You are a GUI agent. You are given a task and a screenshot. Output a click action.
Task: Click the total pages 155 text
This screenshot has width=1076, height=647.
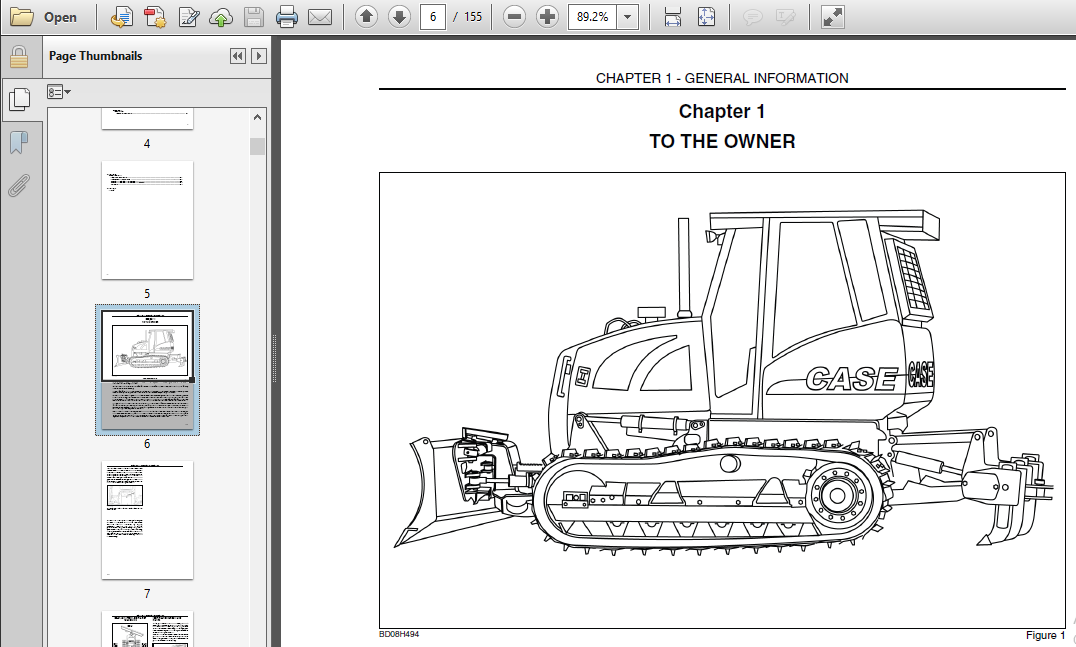473,17
